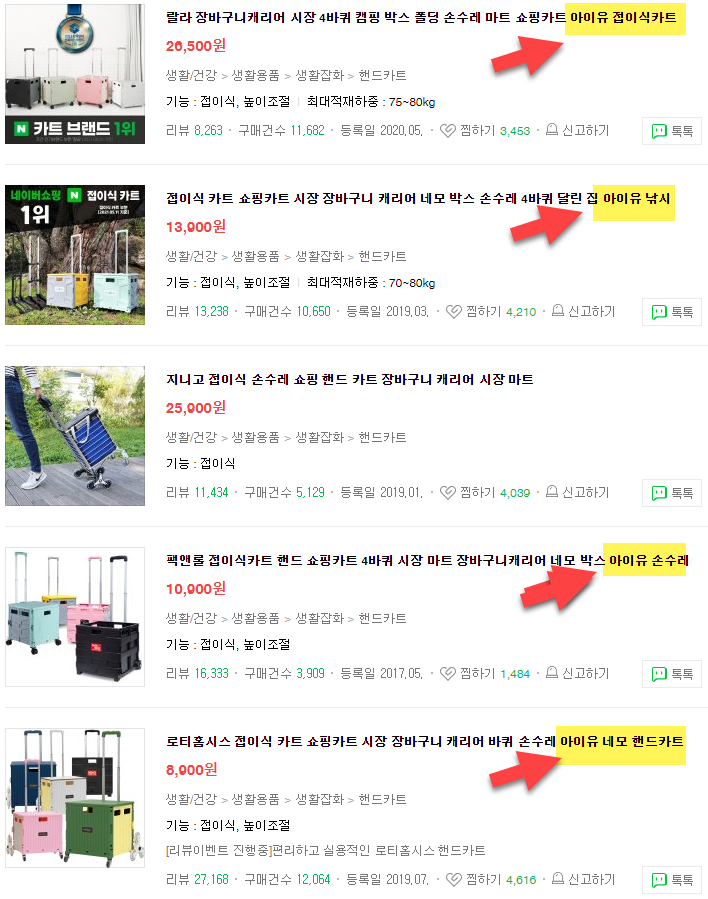This screenshot has height=899, width=708.
Task: Click report bell icon on 8,900원 item
Action: pyautogui.click(x=558, y=878)
